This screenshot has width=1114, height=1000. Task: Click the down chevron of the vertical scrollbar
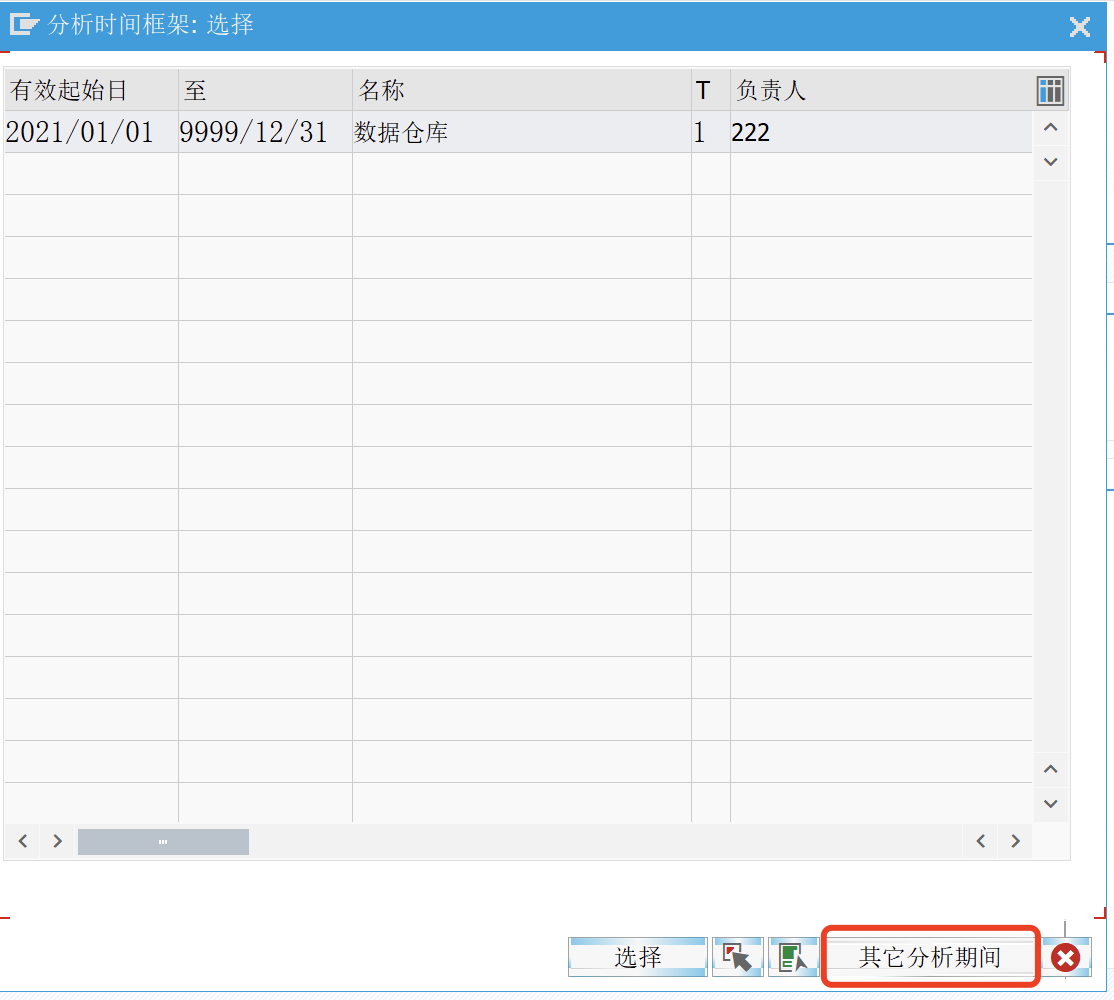pyautogui.click(x=1050, y=161)
